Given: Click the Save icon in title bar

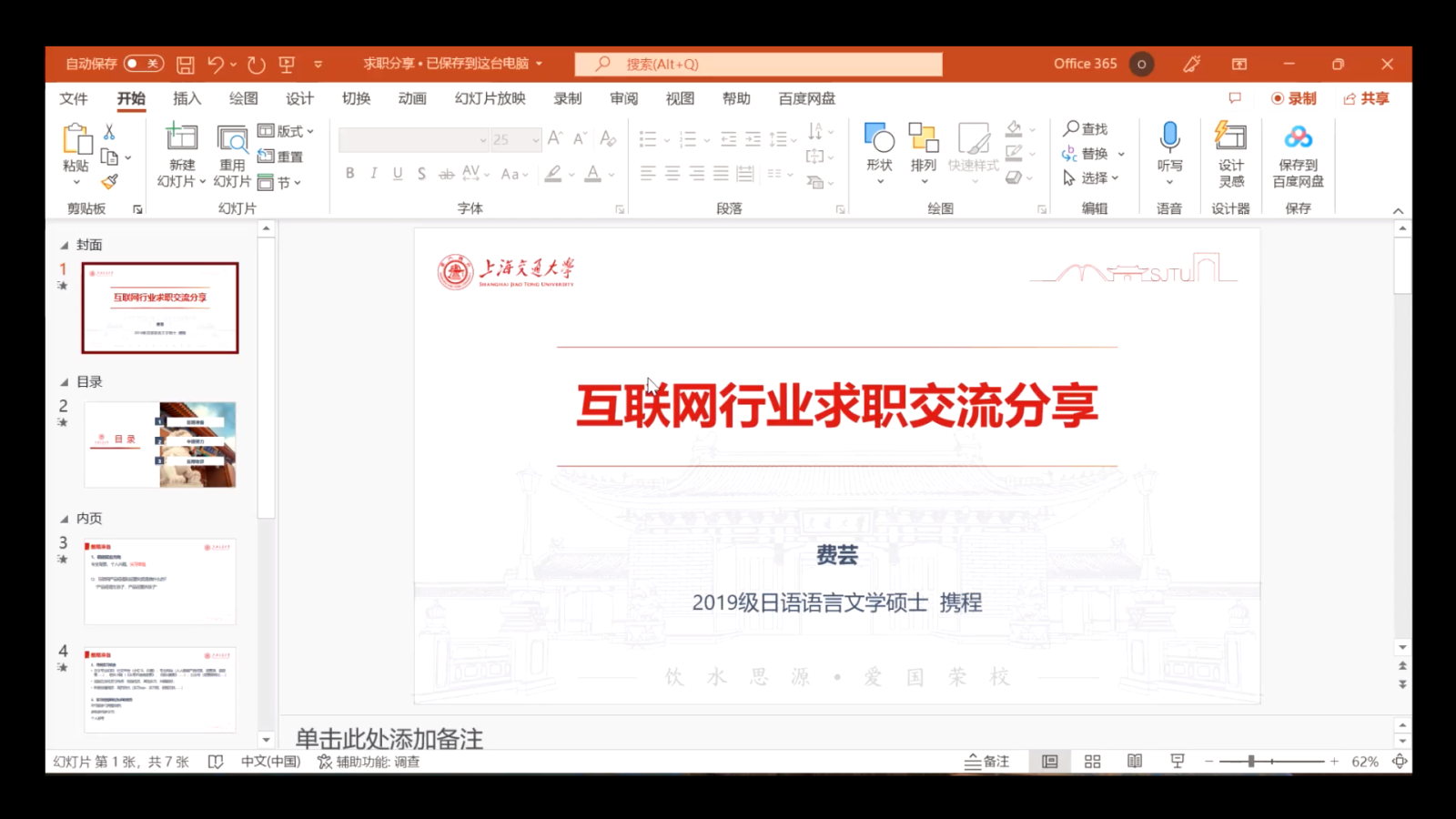Looking at the screenshot, I should tap(186, 65).
